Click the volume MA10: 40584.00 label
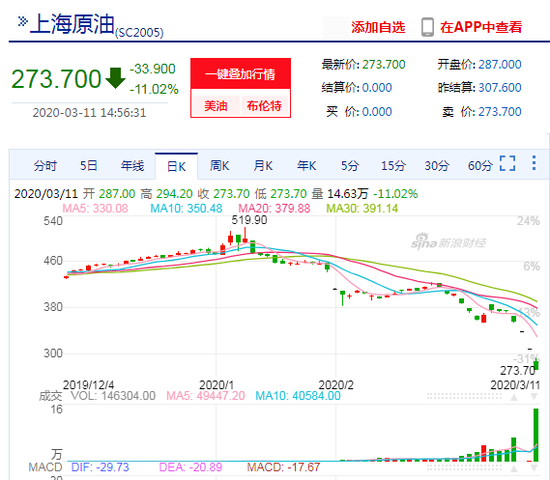The image size is (550, 480). click(298, 396)
